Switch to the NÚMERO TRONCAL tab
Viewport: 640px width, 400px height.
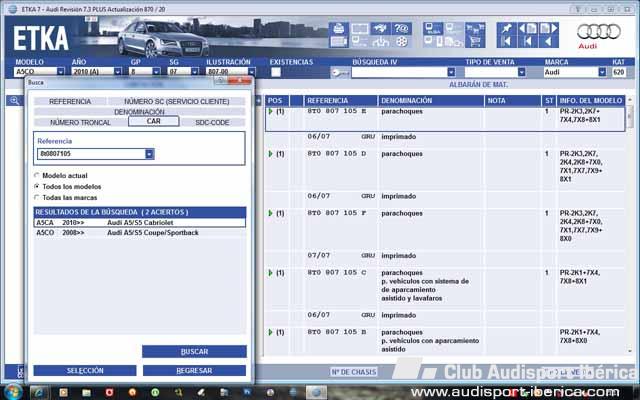point(80,122)
